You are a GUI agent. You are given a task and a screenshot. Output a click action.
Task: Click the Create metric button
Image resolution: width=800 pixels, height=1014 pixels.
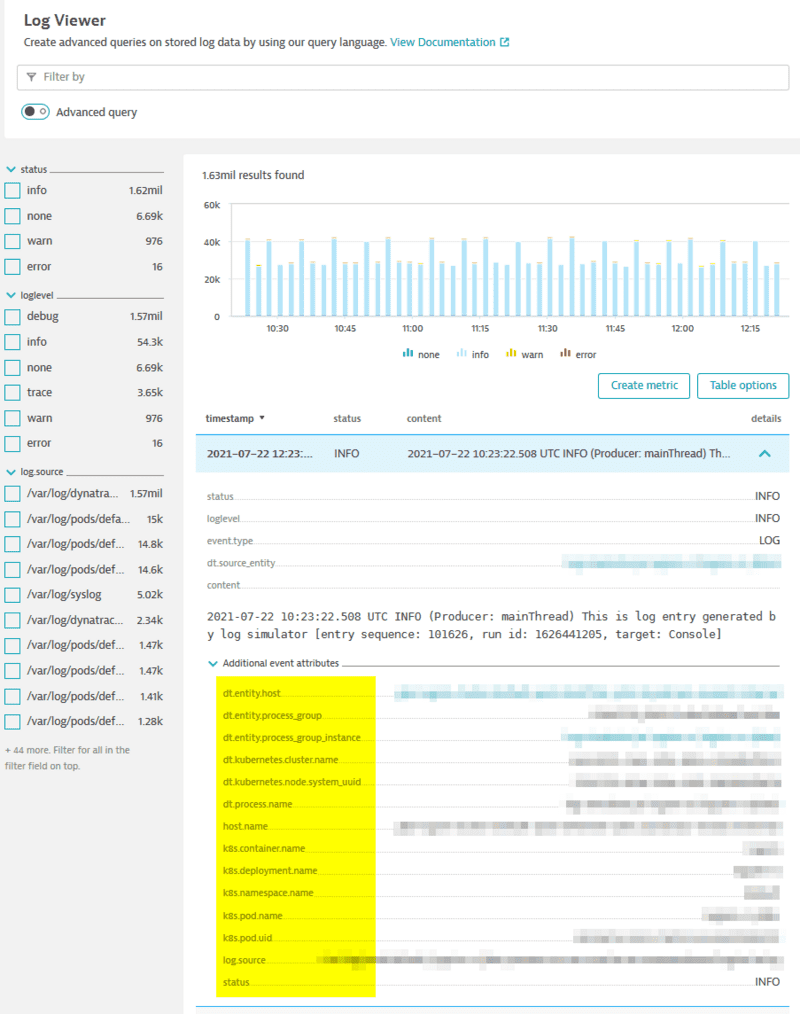(643, 385)
